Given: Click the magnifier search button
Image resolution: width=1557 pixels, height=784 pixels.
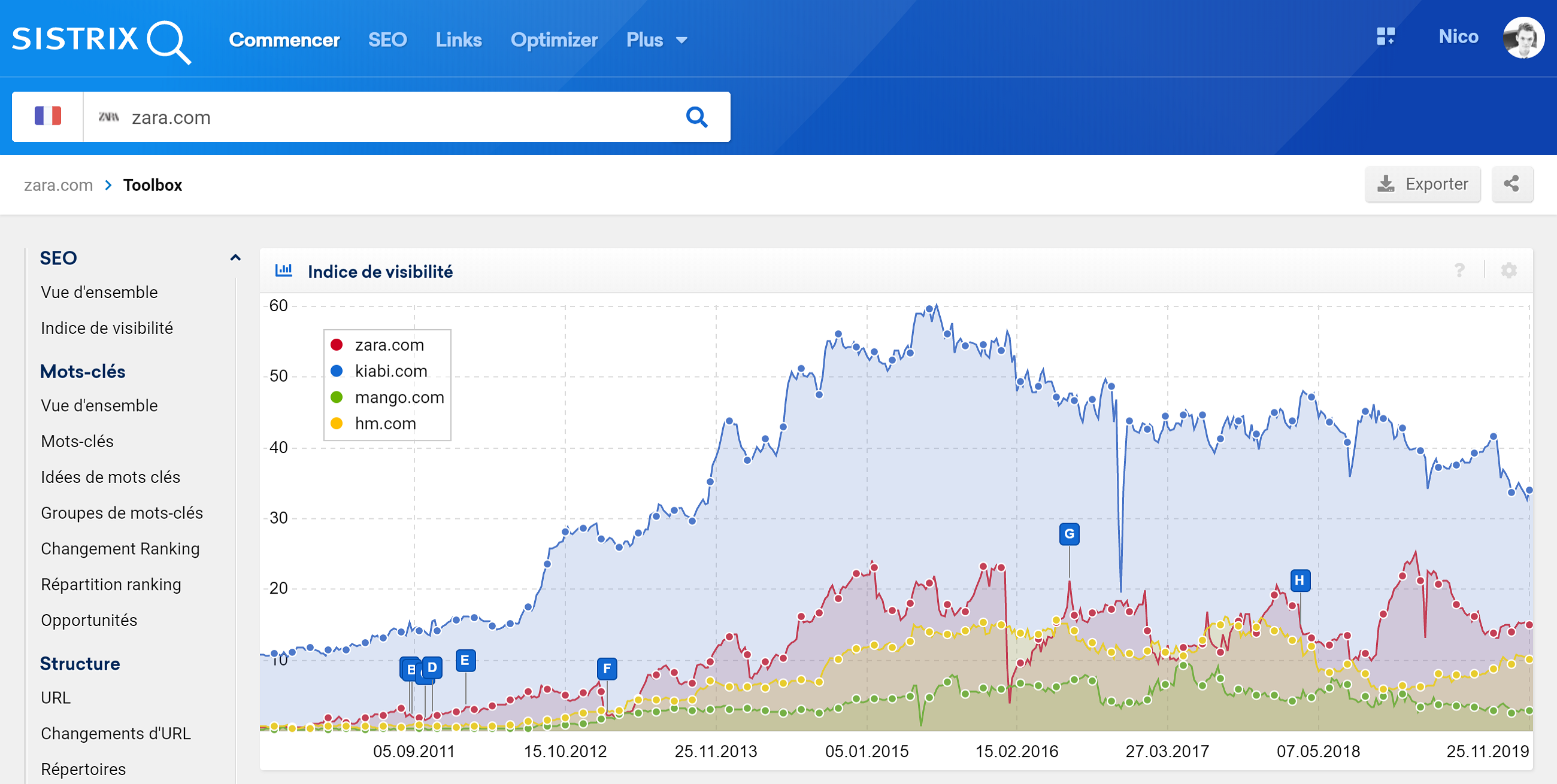Looking at the screenshot, I should tap(697, 117).
